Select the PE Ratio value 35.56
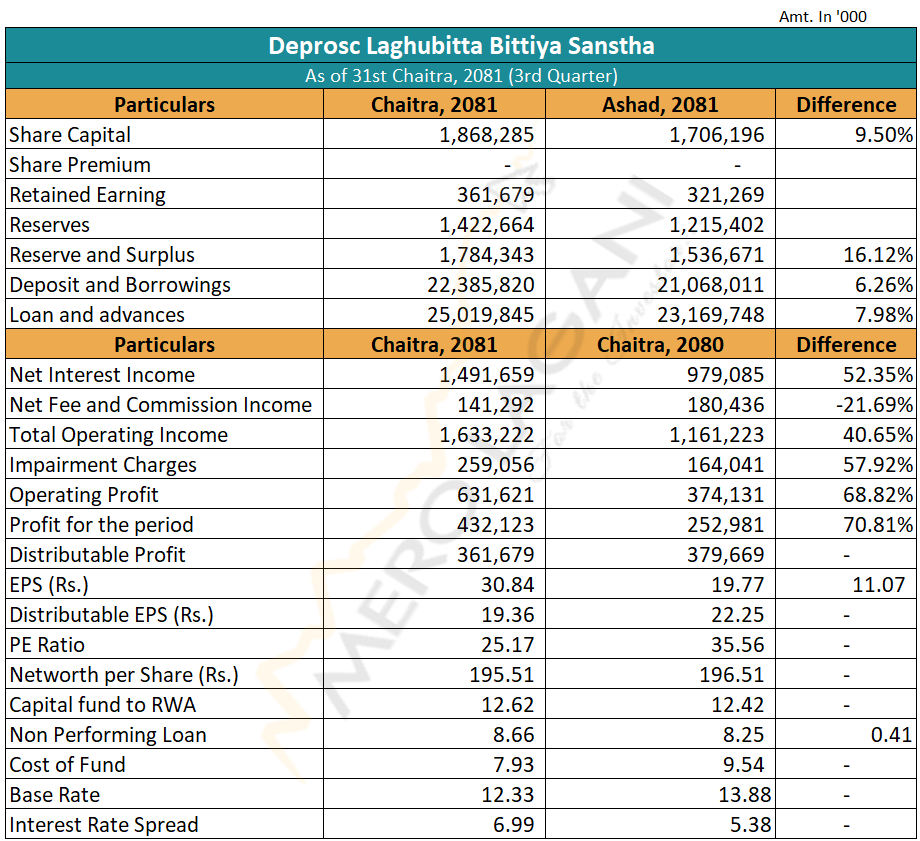Screen dimensions: 920x841 coord(737,645)
